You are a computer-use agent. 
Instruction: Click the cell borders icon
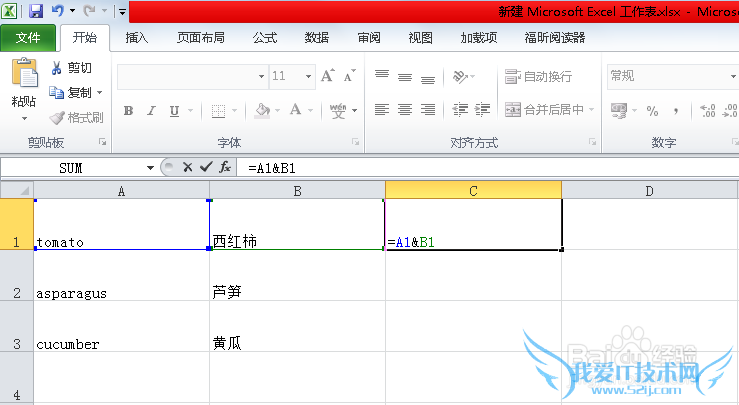tap(218, 111)
